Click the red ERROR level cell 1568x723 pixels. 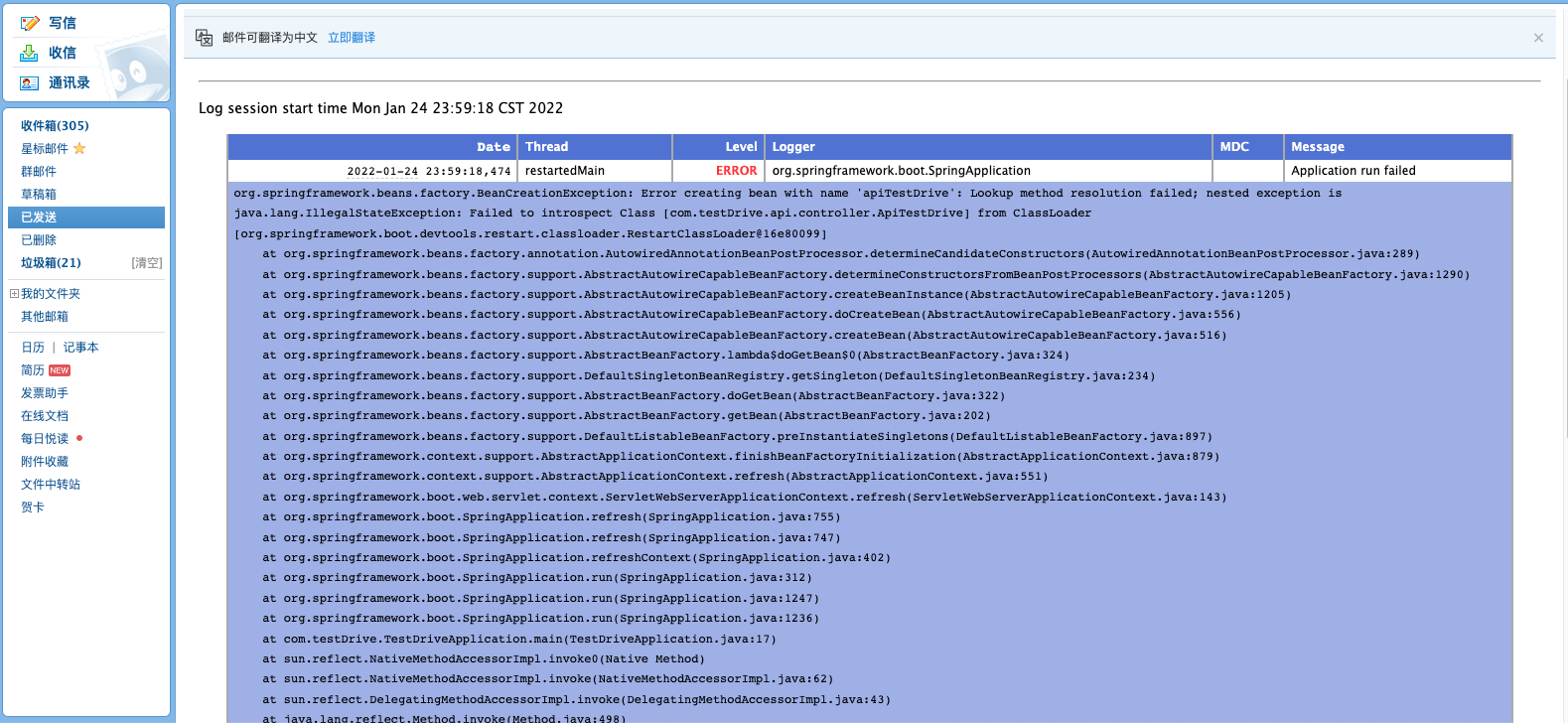click(x=736, y=171)
